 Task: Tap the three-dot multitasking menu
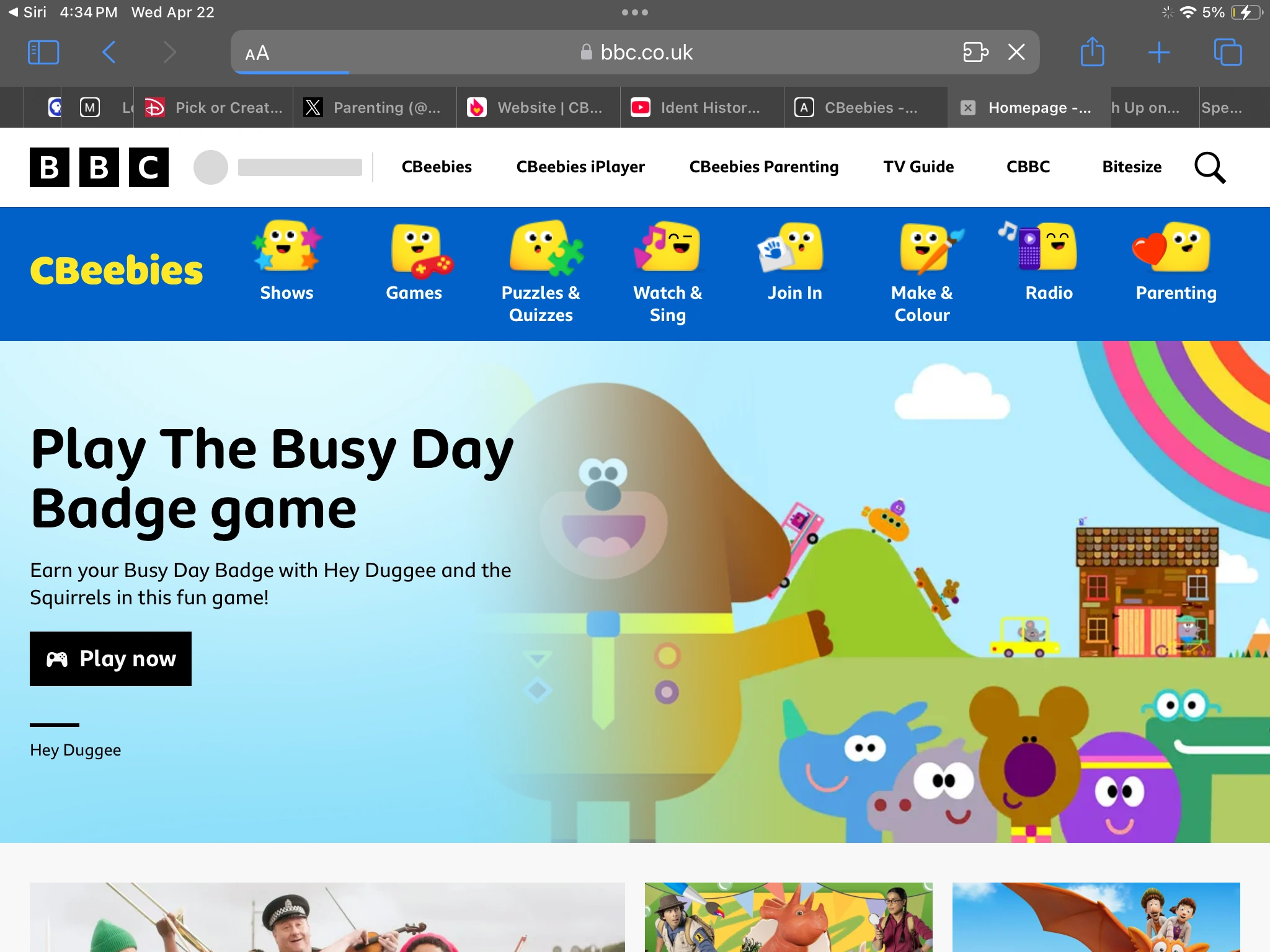click(635, 12)
